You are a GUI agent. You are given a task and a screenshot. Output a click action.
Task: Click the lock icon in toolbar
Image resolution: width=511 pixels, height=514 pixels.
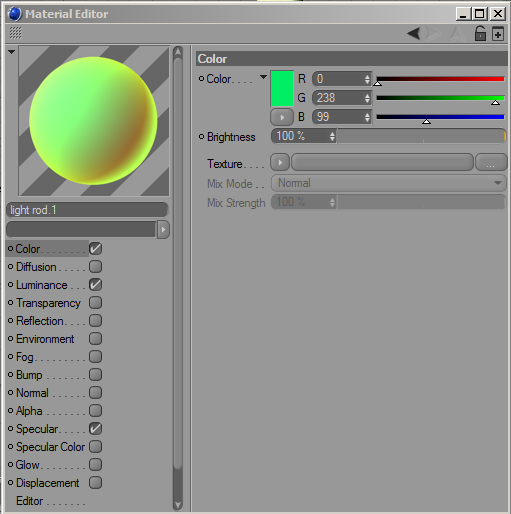tap(480, 33)
